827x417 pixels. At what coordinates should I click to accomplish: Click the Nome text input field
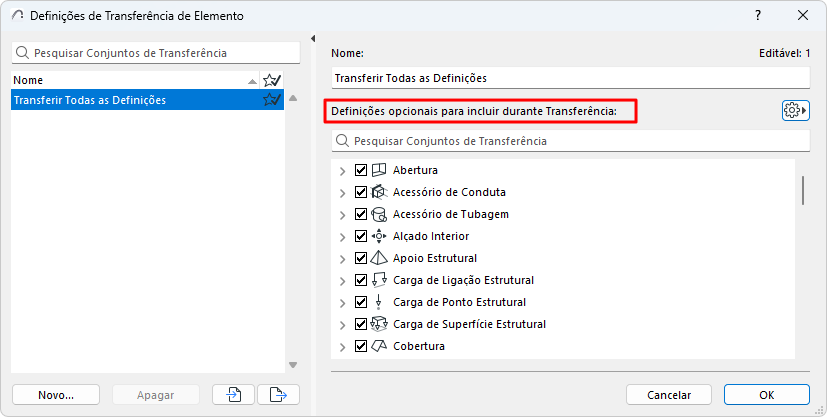(x=570, y=77)
